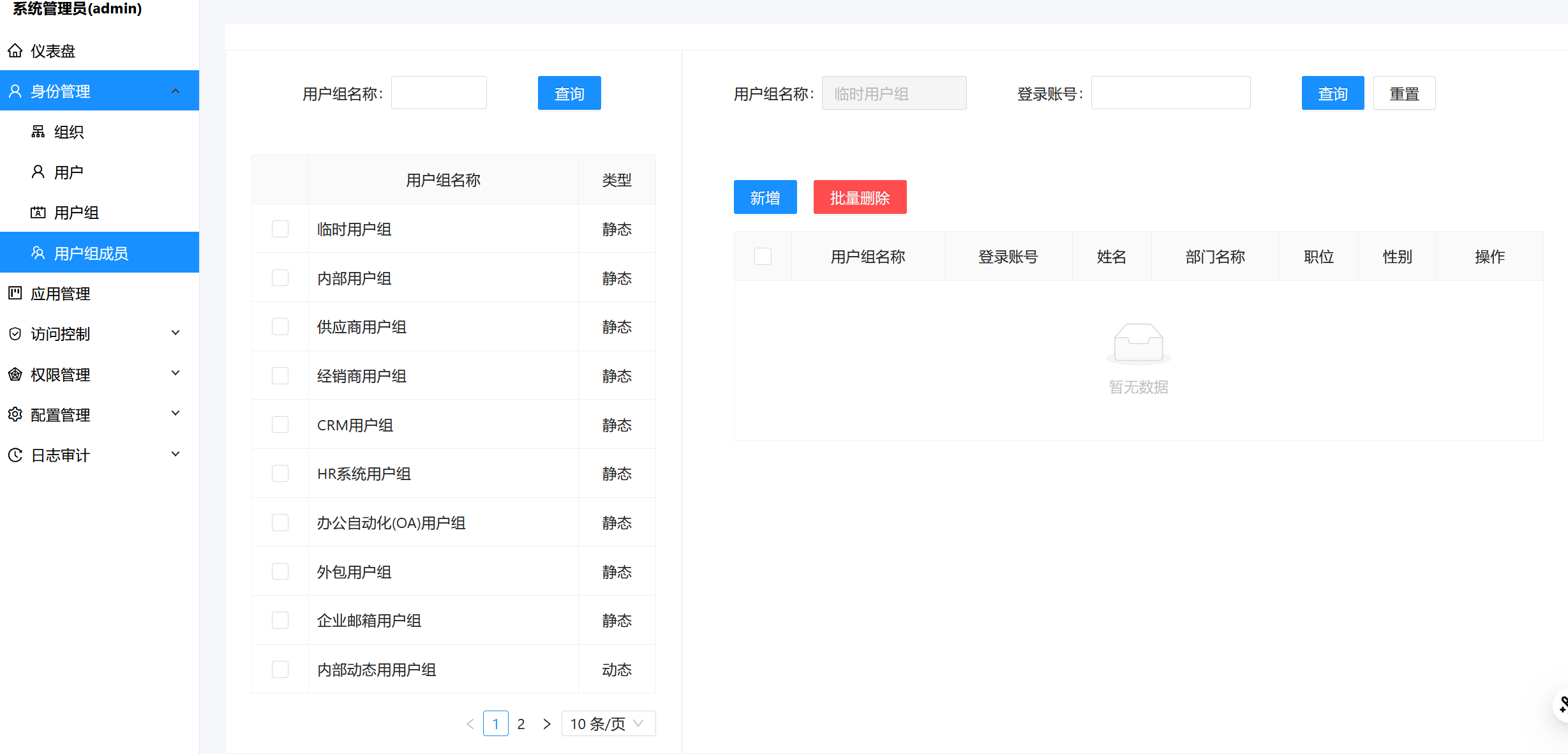This screenshot has height=754, width=1568.
Task: Click page 2 in the pagination
Action: tap(521, 723)
